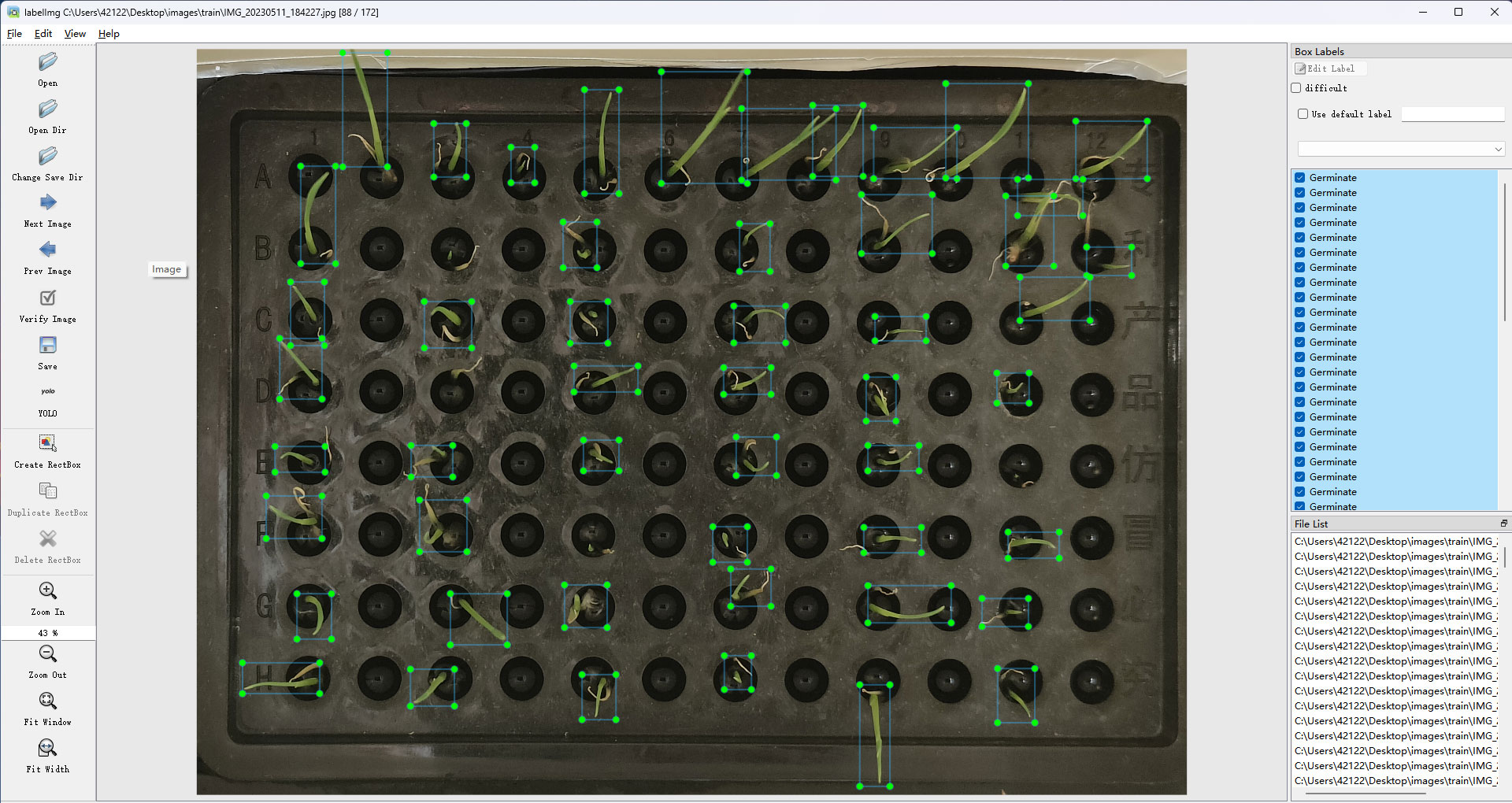The width and height of the screenshot is (1512, 803).
Task: Click the Fit Width icon
Action: point(48,749)
